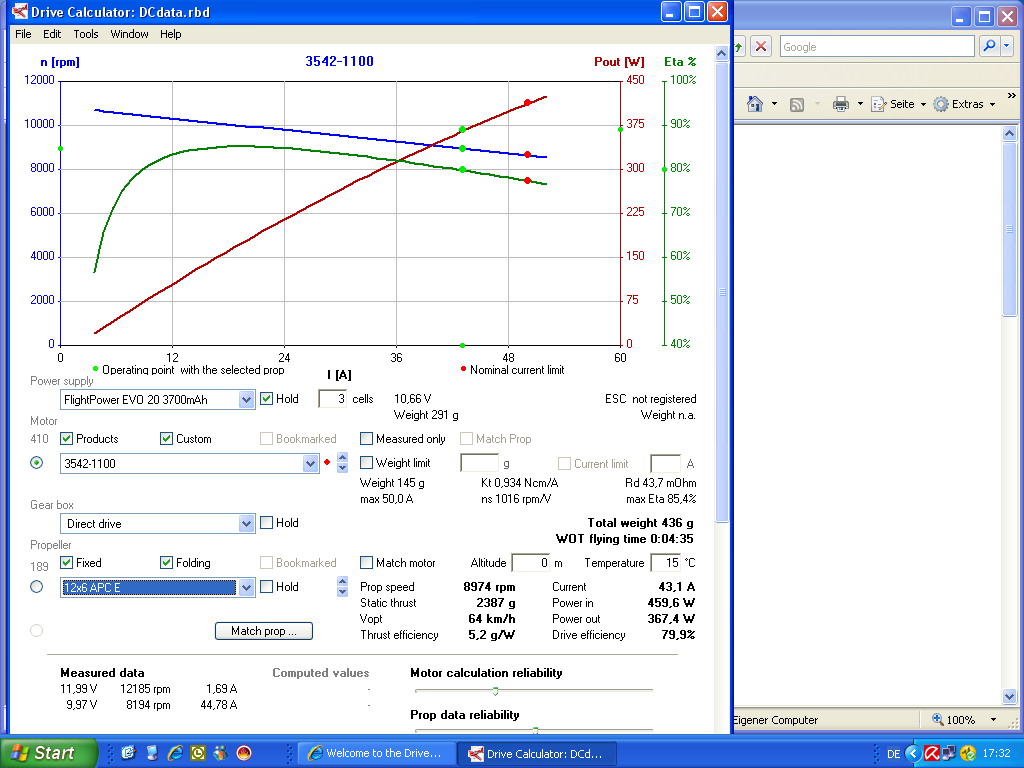Click the RSS feed icon in browser toolbar
The width and height of the screenshot is (1024, 768).
[797, 104]
